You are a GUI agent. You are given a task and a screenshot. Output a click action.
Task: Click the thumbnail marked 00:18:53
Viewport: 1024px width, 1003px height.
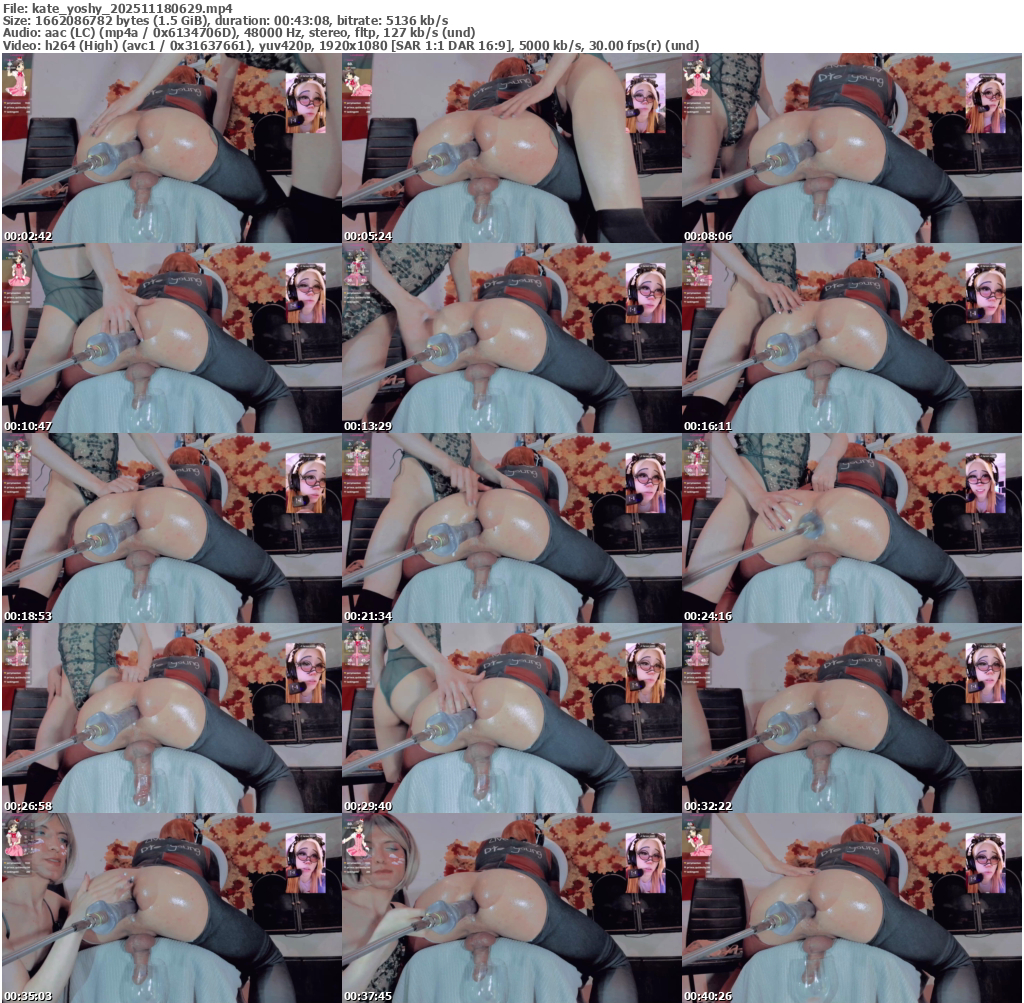[171, 528]
